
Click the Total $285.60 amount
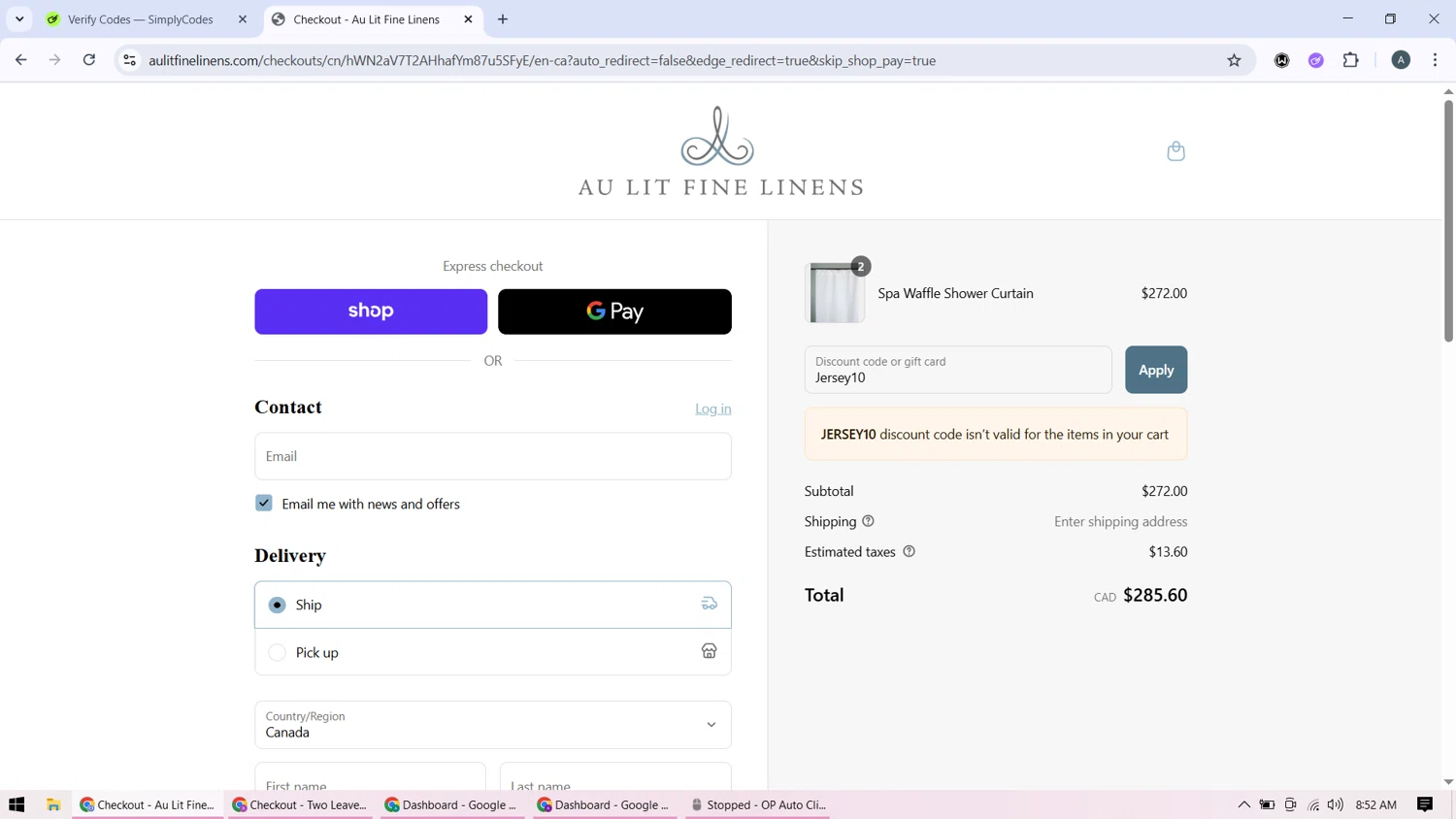(x=1155, y=595)
